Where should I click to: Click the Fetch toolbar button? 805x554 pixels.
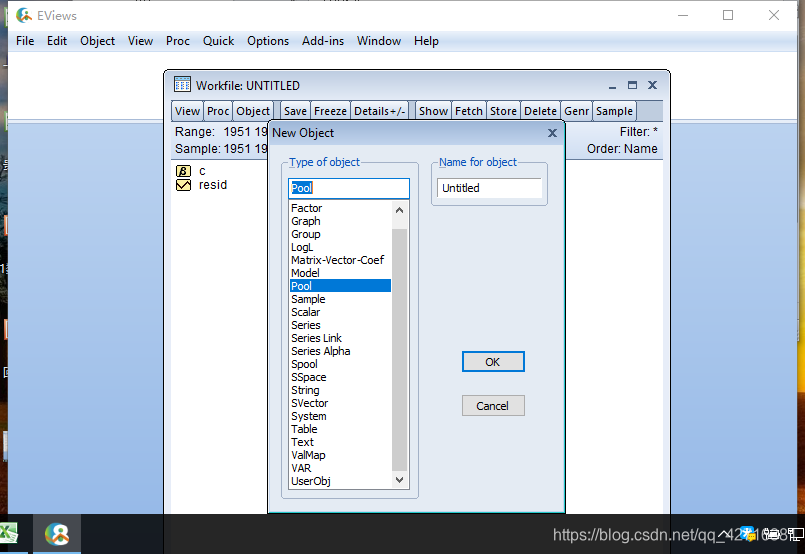point(469,111)
